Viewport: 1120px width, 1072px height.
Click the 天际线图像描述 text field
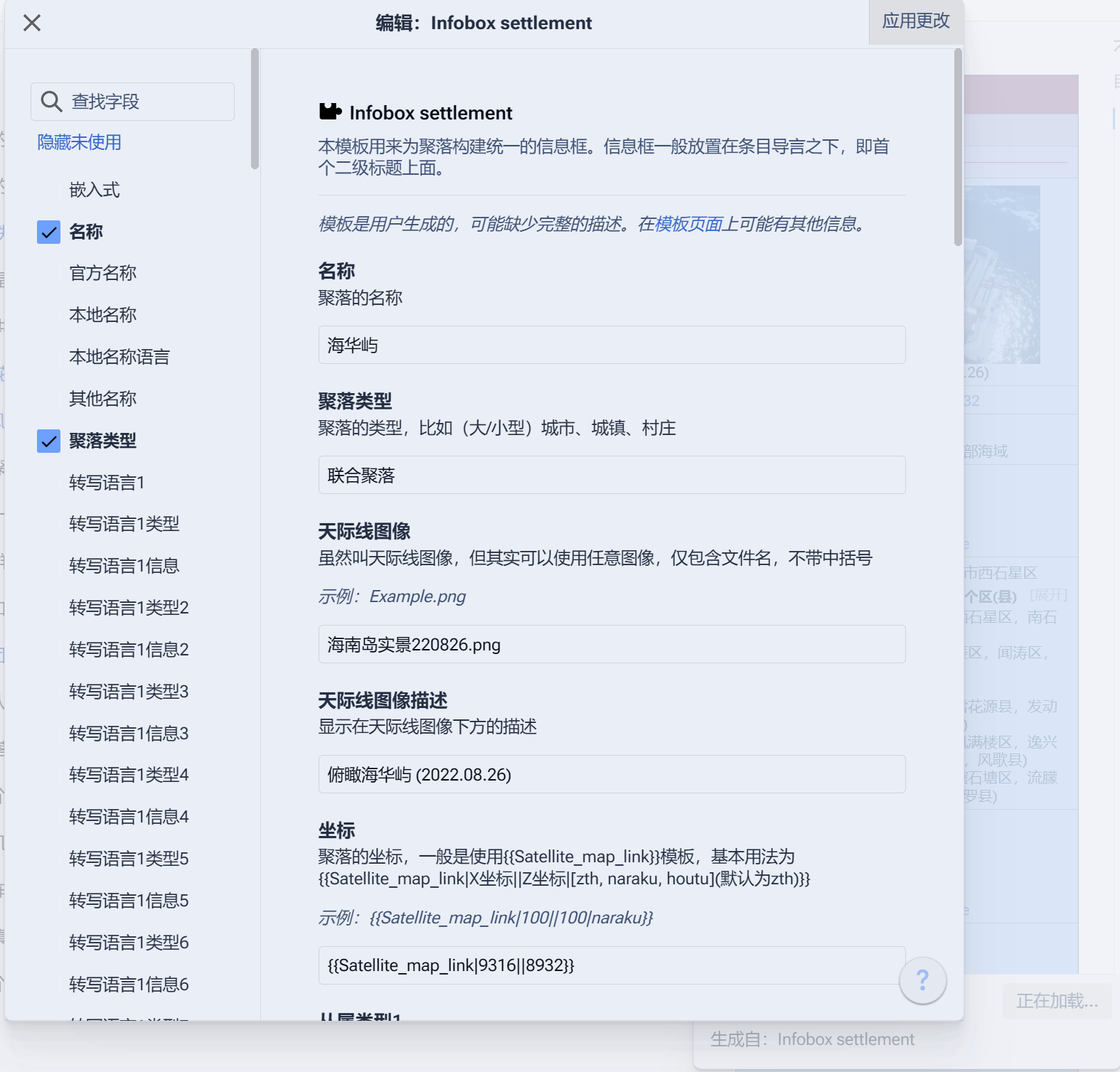tap(612, 775)
